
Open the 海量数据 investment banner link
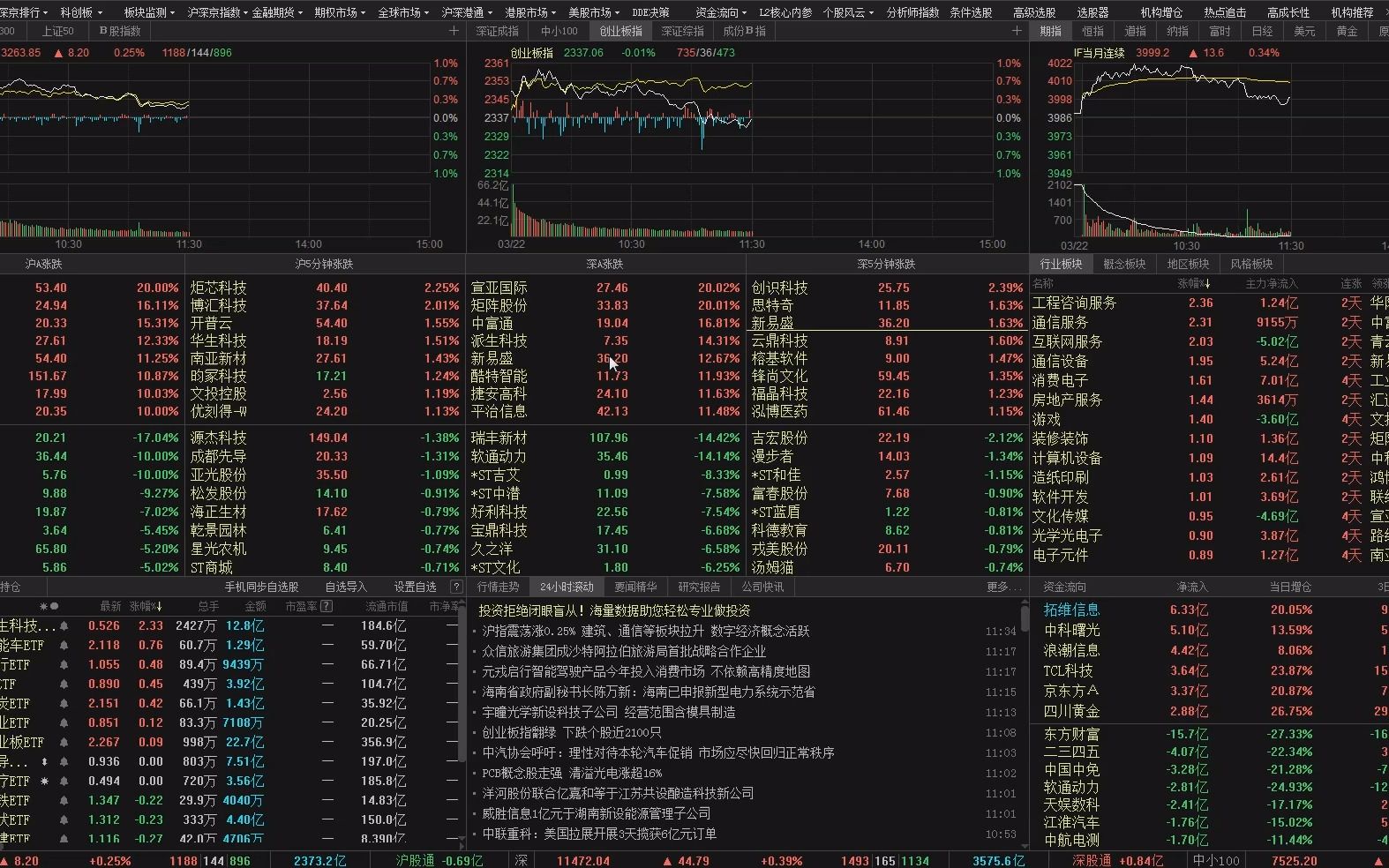click(x=614, y=610)
